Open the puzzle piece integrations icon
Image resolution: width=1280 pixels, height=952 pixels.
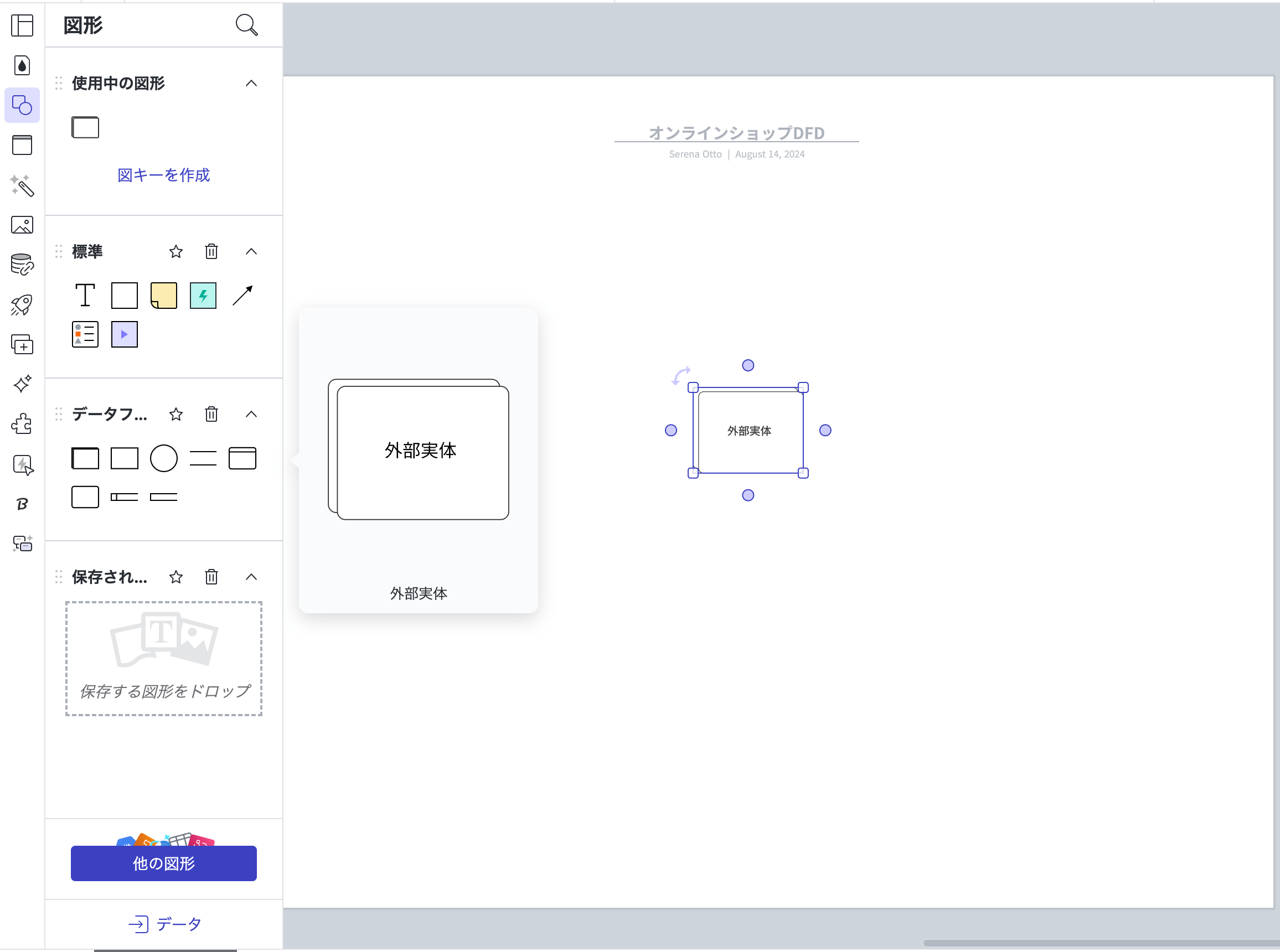[x=22, y=424]
